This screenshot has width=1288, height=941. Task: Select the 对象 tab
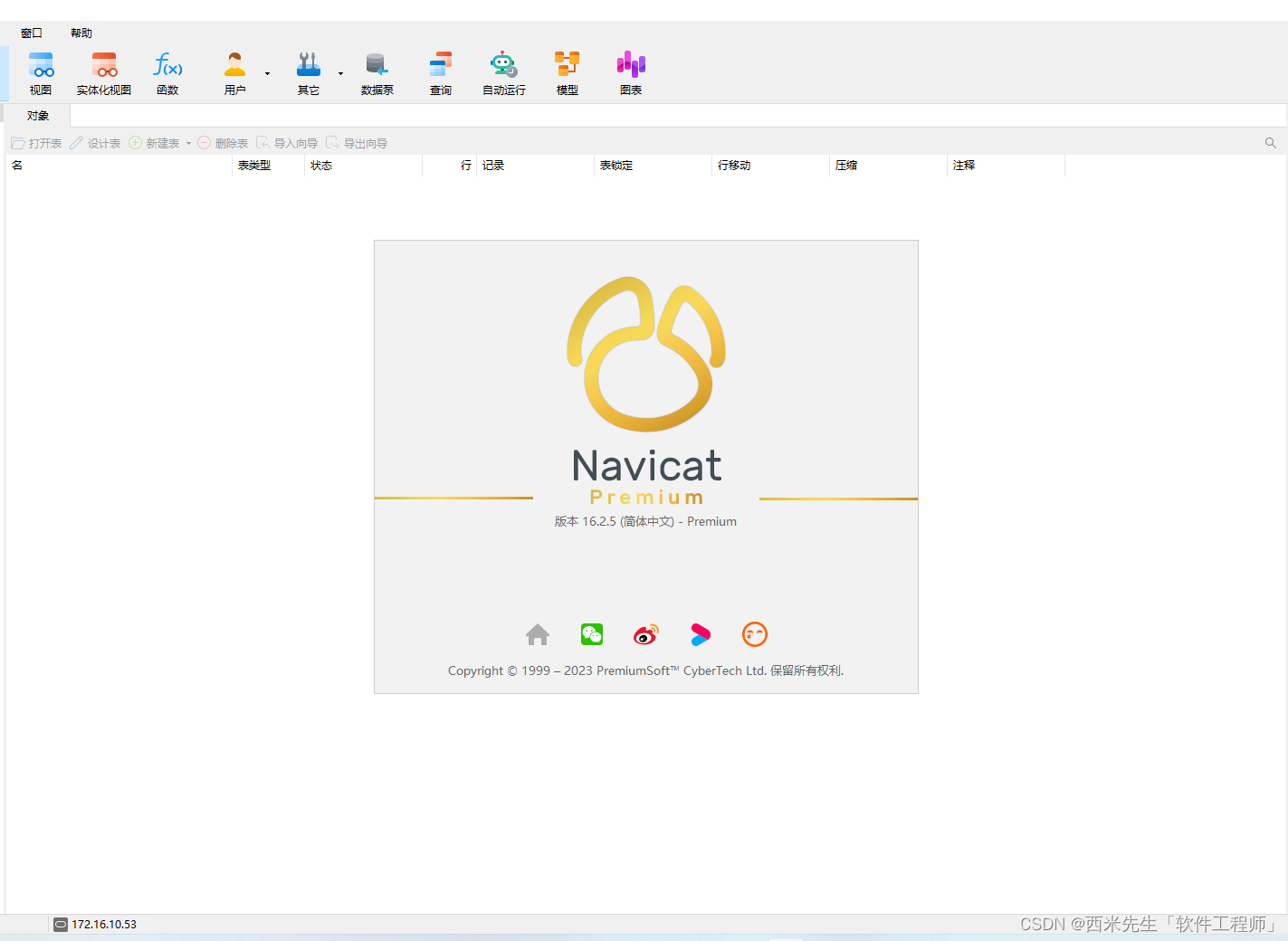point(37,115)
